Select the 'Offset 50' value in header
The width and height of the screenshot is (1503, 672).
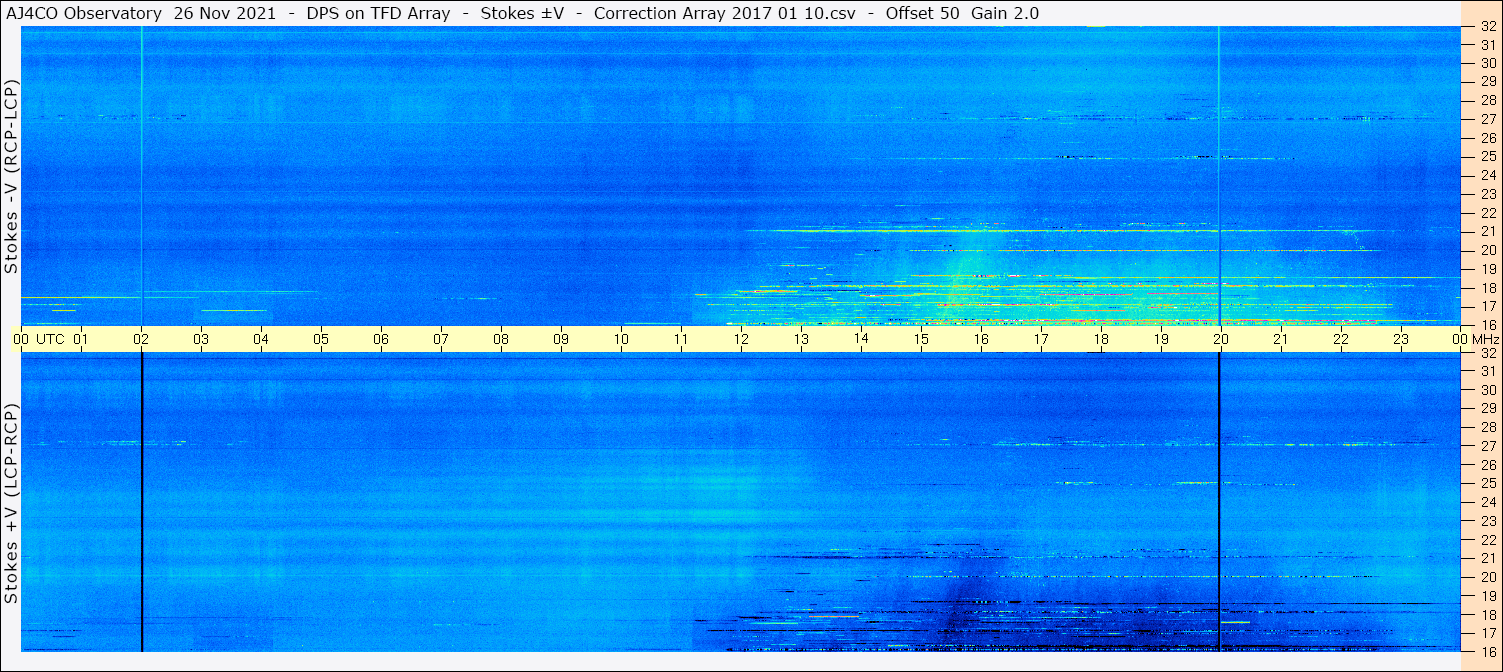pos(921,13)
